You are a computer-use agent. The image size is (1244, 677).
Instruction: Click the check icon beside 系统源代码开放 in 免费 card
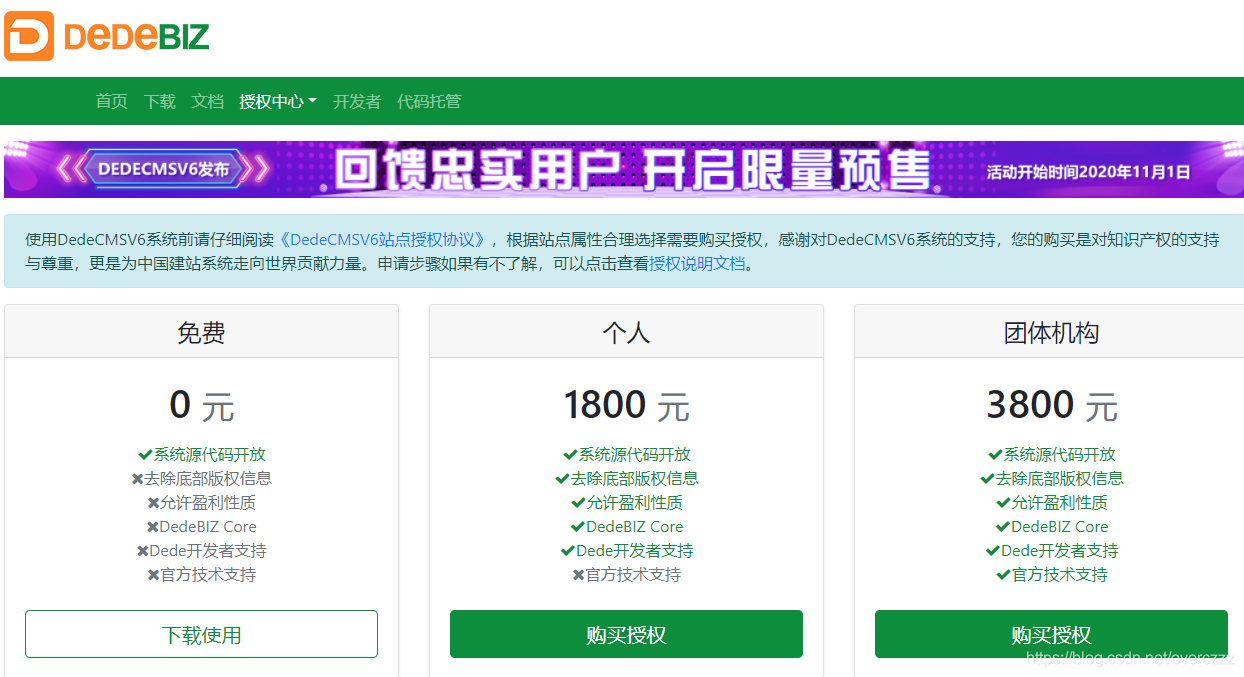coord(145,455)
